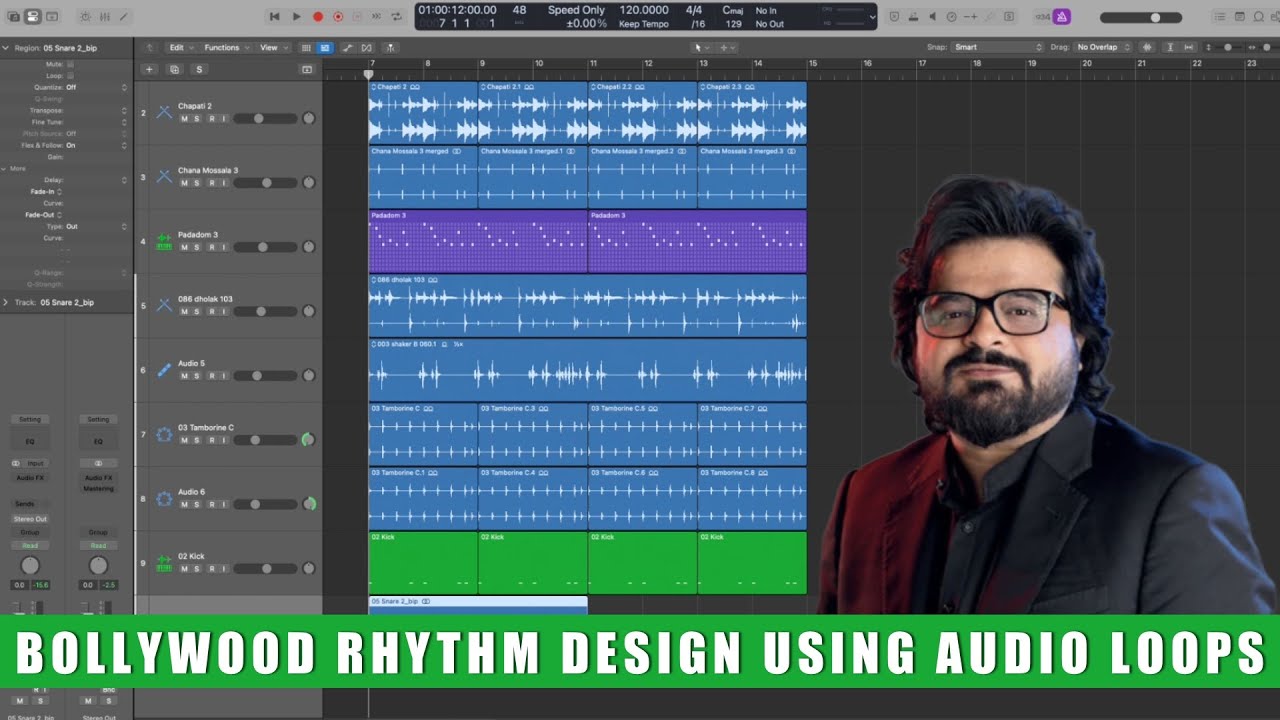The image size is (1280, 720).
Task: Expand the LCD display mode chevron
Action: click(x=871, y=17)
